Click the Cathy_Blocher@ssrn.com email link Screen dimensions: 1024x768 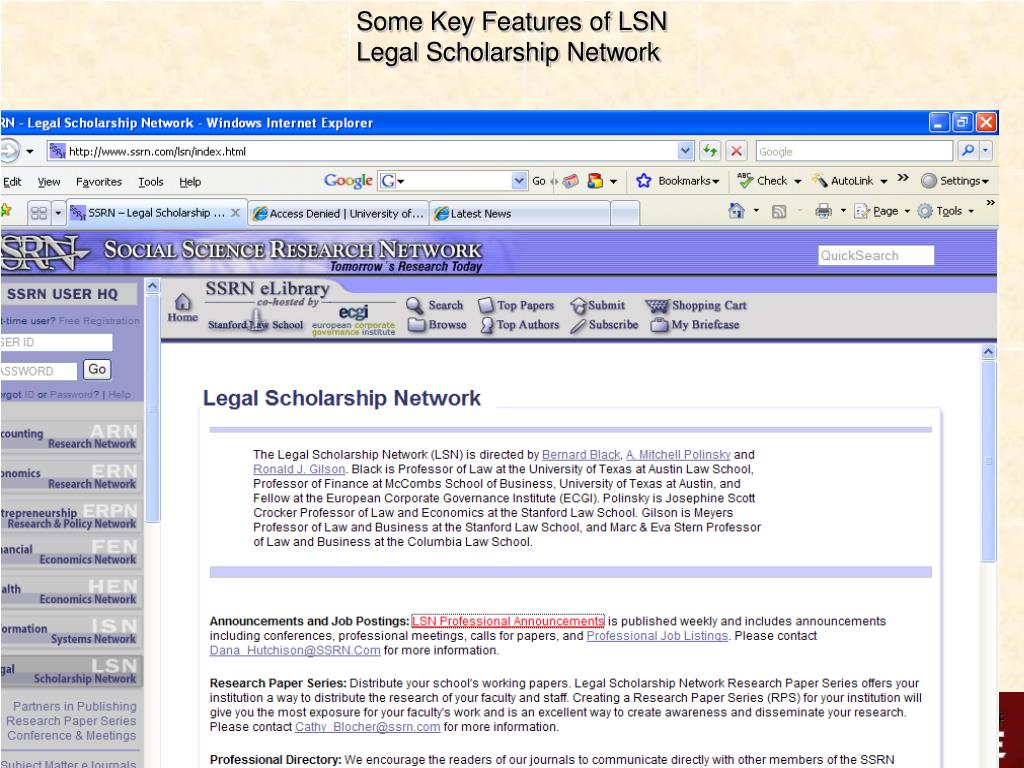pyautogui.click(x=368, y=727)
